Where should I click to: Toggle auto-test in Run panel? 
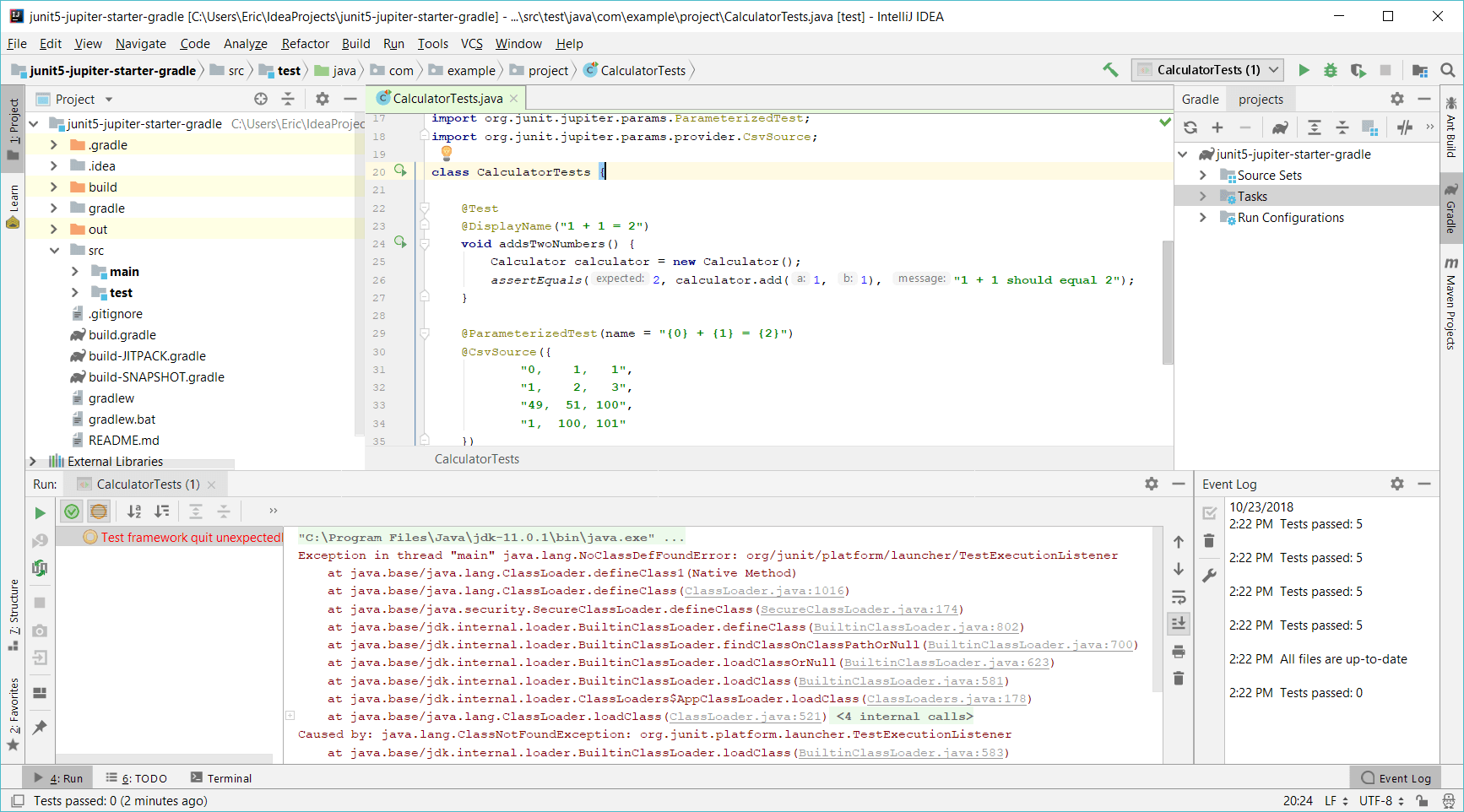click(x=40, y=568)
